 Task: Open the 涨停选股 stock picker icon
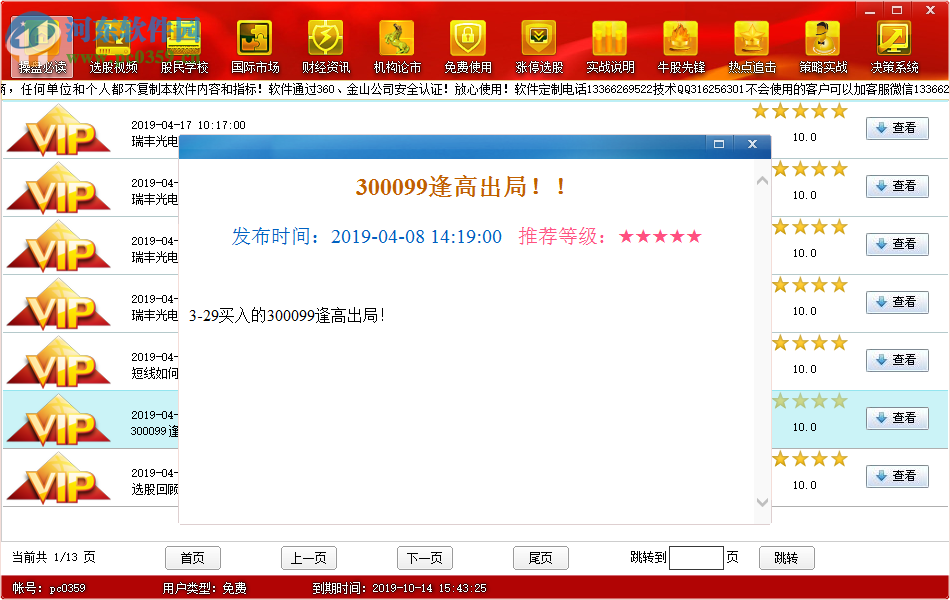(x=538, y=45)
